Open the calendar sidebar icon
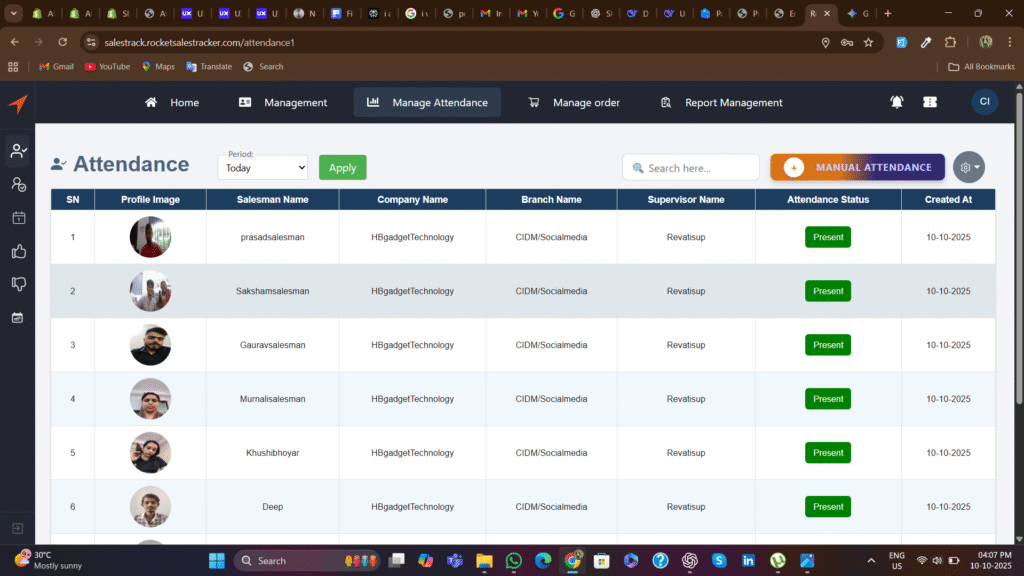Viewport: 1024px width, 576px height. point(18,218)
